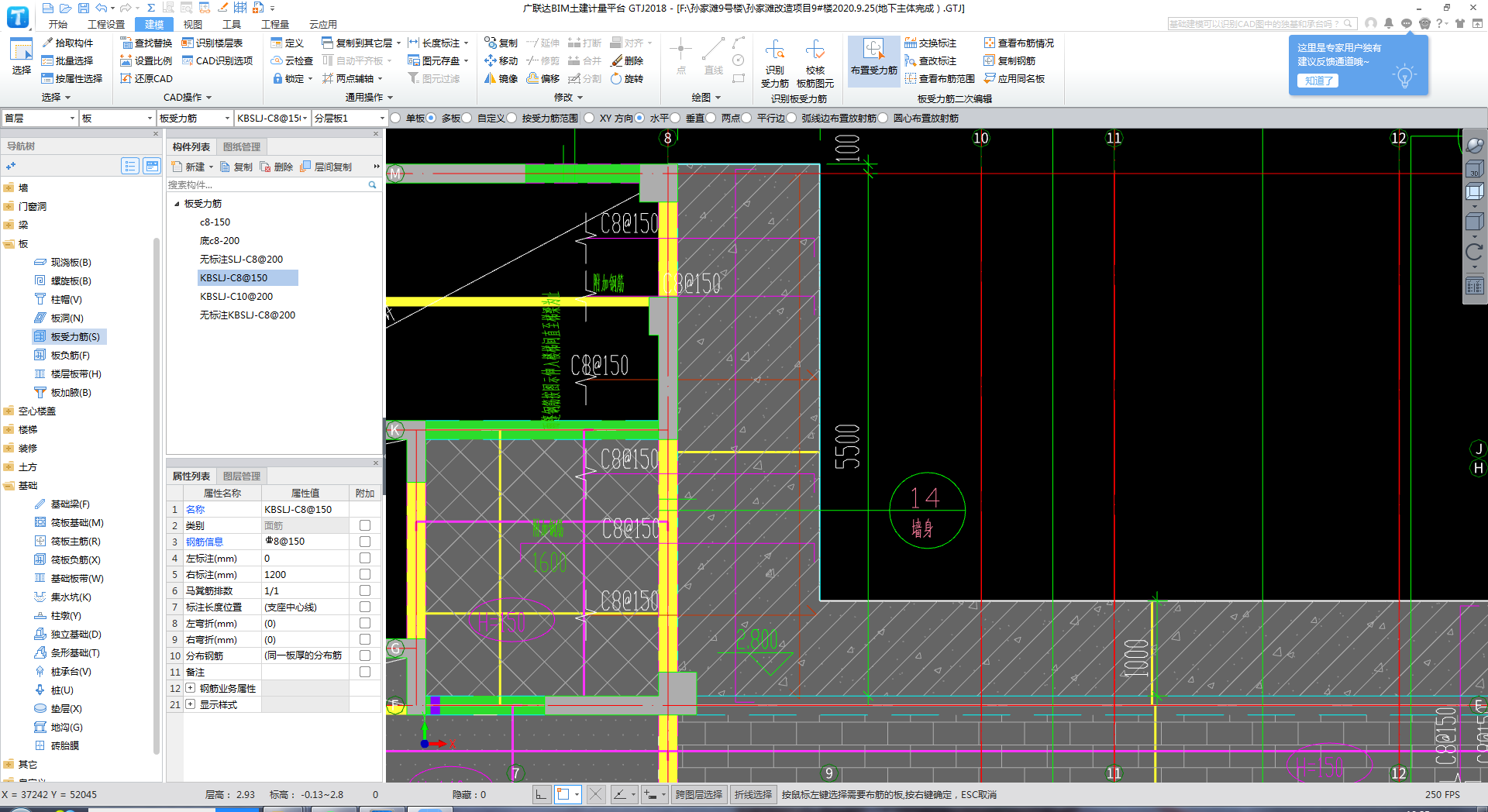
Task: Select the 镜像 mirror tool
Action: coord(501,78)
